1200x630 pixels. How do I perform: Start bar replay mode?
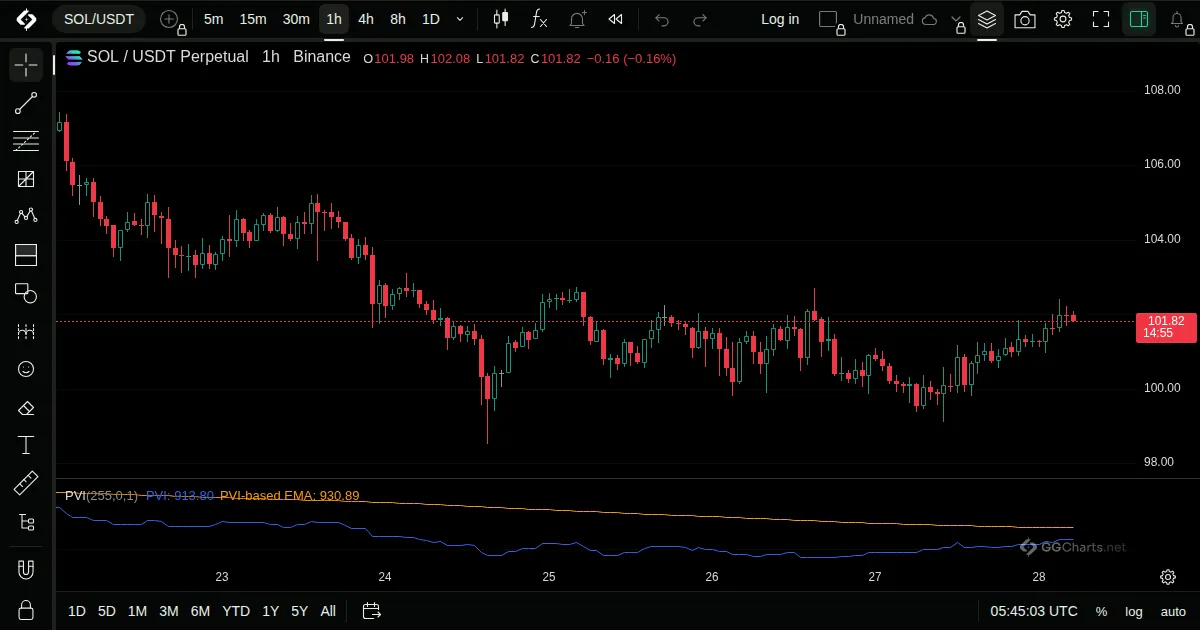[x=616, y=19]
